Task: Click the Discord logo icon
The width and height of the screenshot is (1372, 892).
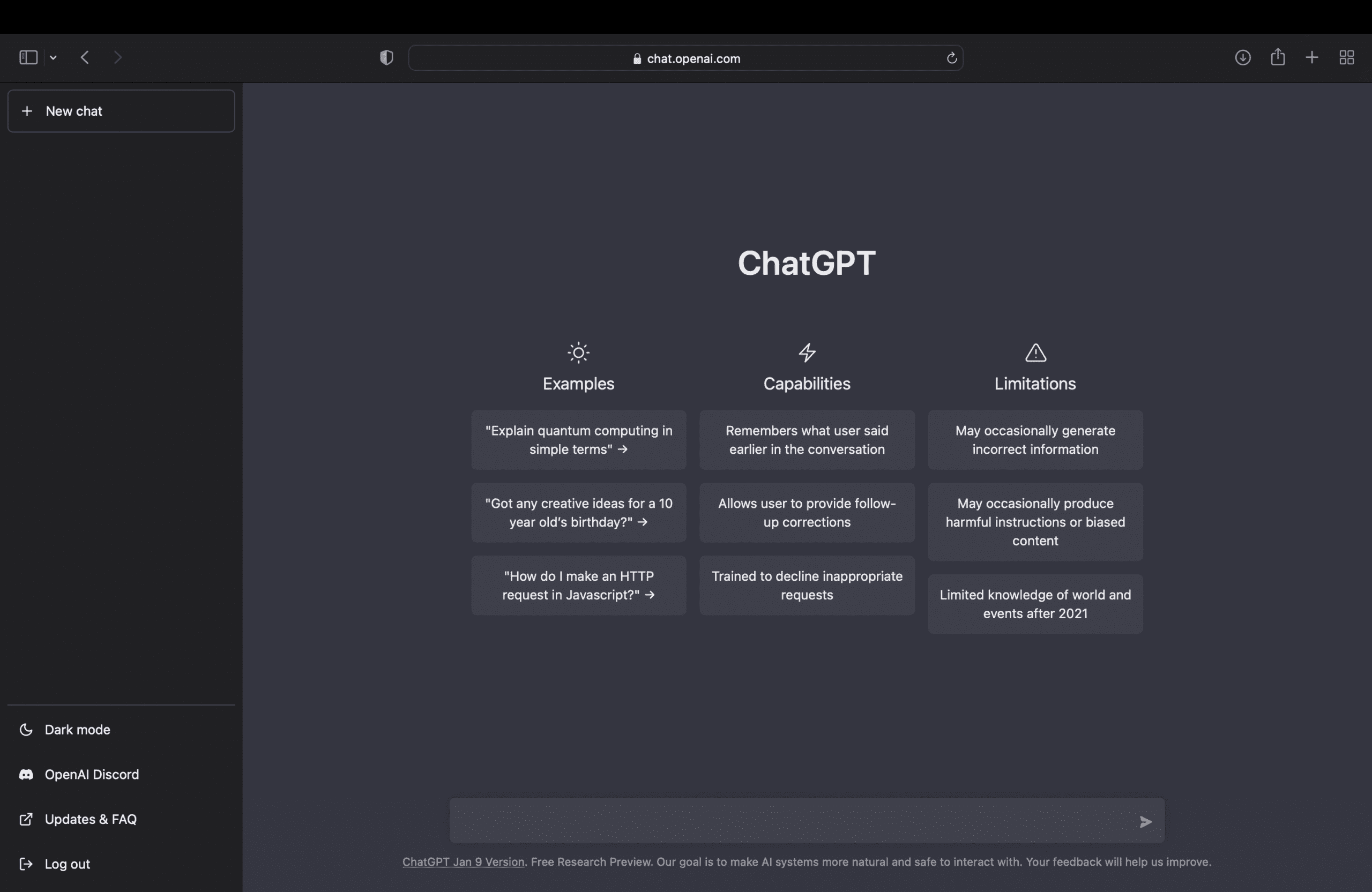Action: [x=26, y=775]
